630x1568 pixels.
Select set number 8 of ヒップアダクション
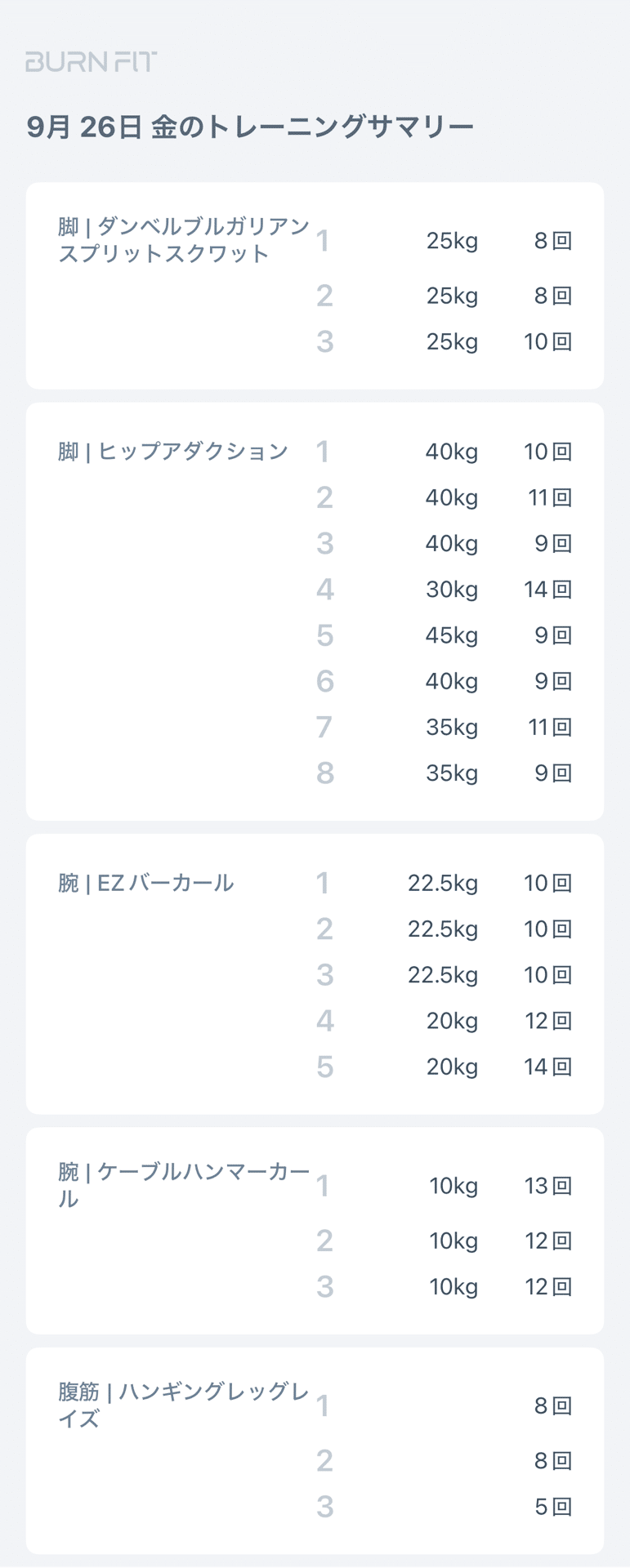tap(324, 773)
